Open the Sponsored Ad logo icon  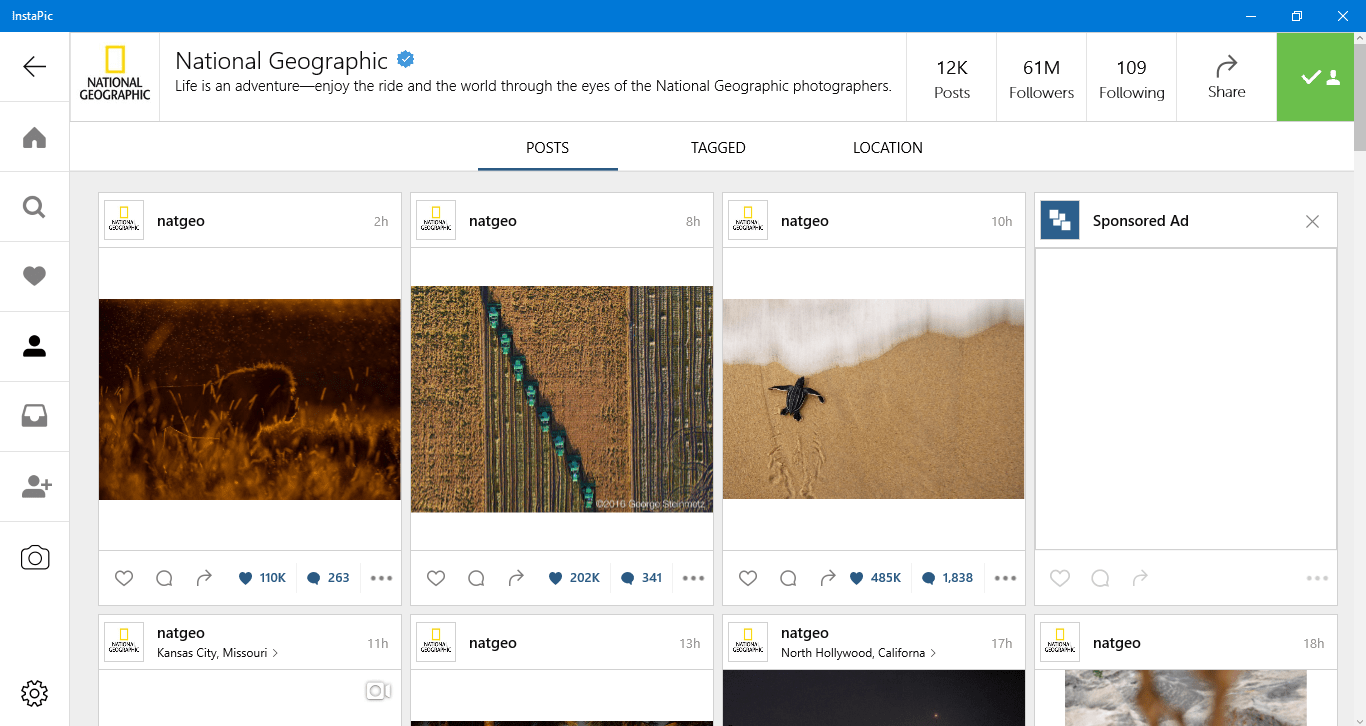1060,221
